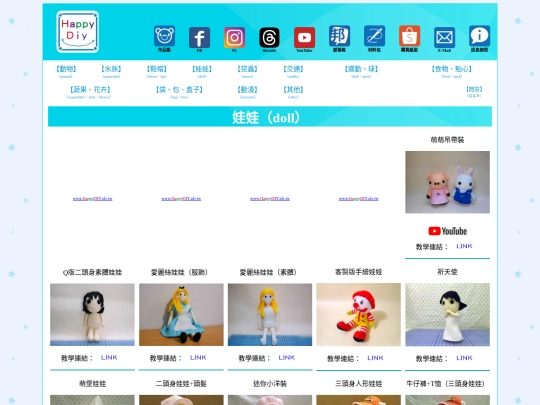The image size is (540, 405).
Task: Click the clown doll thumbnail
Action: pyautogui.click(x=359, y=314)
